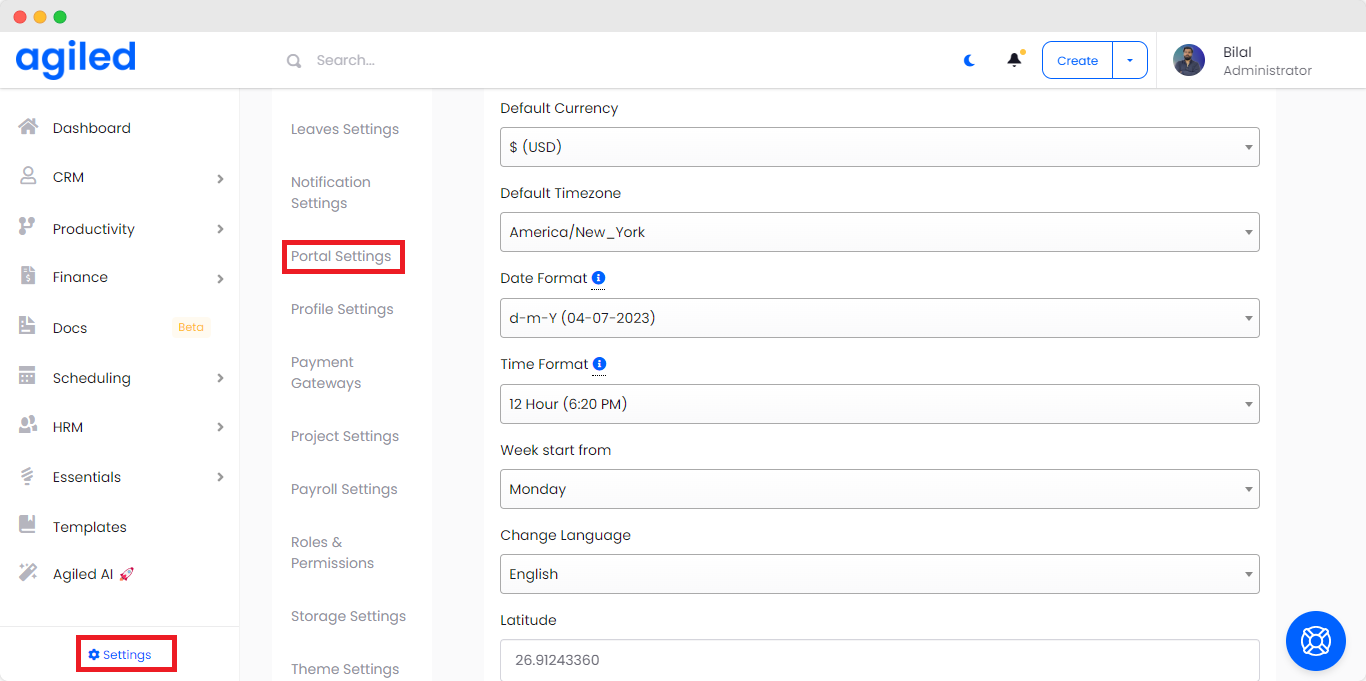Open the help lifebuoy chat button
Viewport: 1366px width, 681px height.
click(x=1315, y=640)
